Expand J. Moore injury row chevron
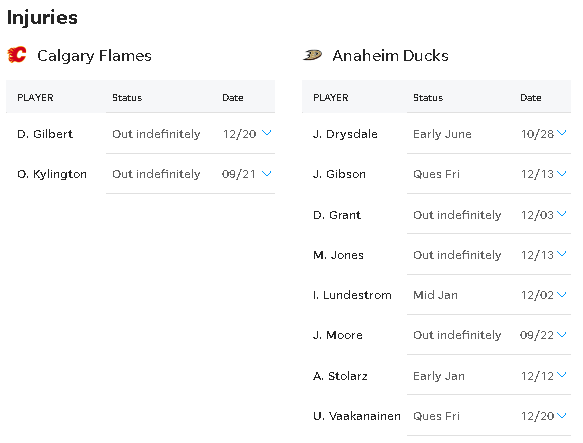Viewport: 583px width, 443px height. [561, 335]
